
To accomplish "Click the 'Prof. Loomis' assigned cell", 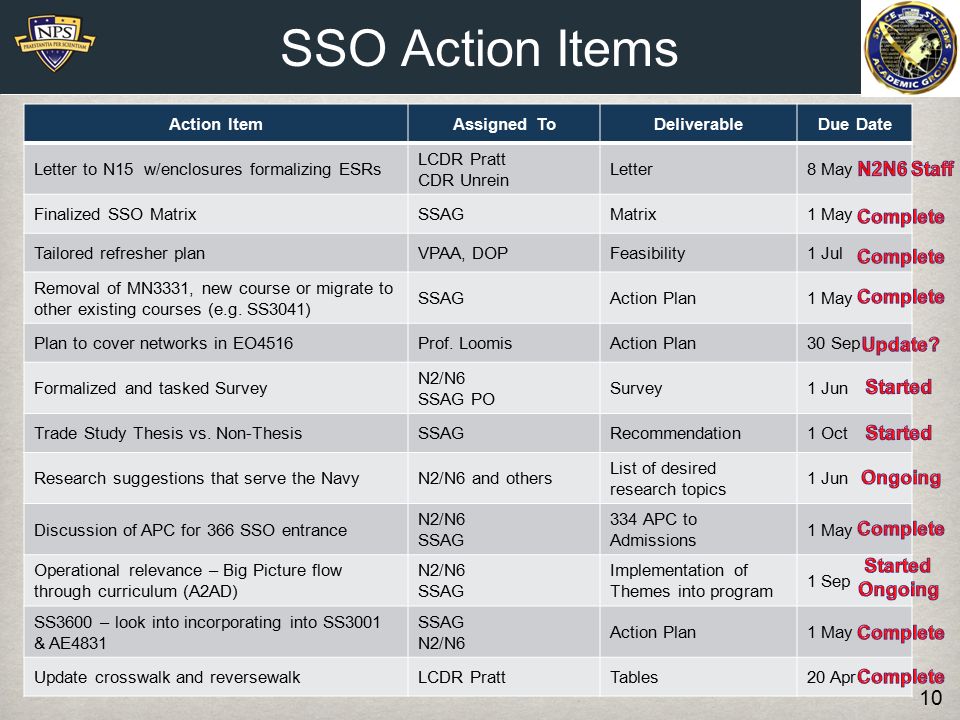I will [504, 343].
